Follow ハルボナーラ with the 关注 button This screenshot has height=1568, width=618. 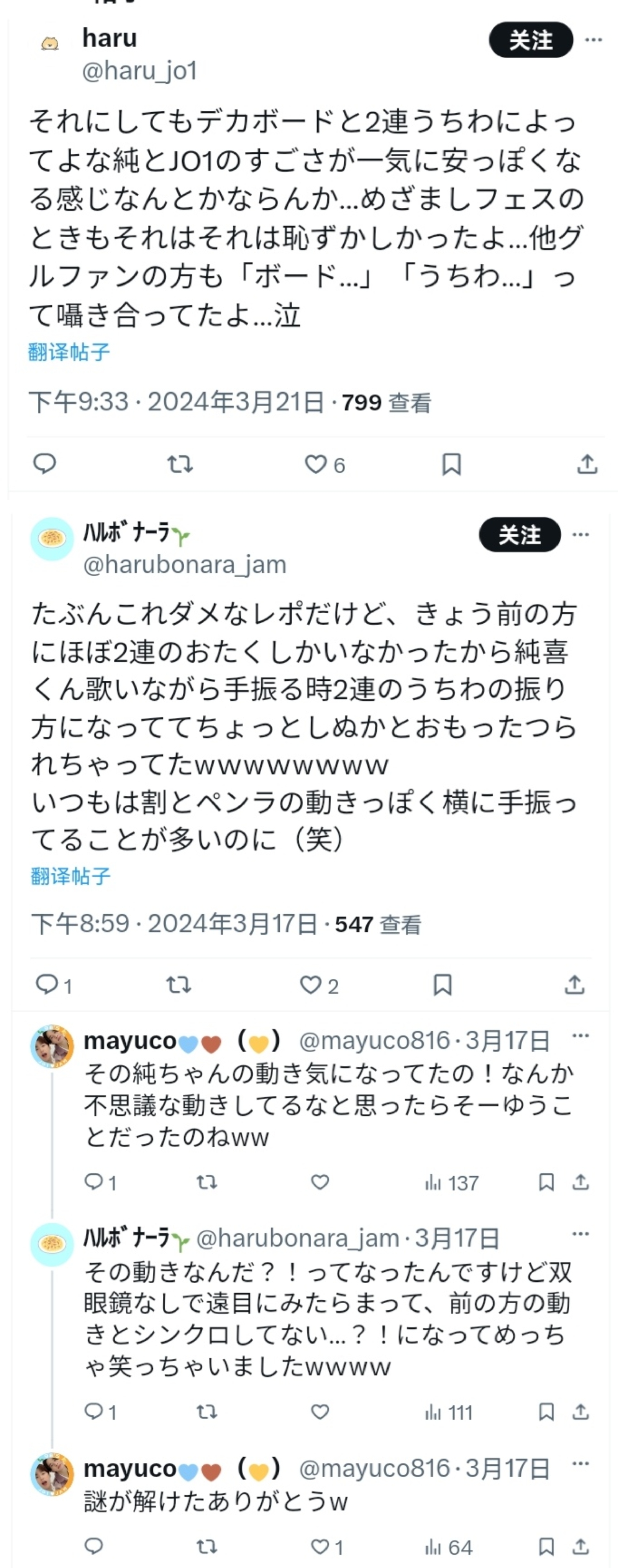[520, 535]
